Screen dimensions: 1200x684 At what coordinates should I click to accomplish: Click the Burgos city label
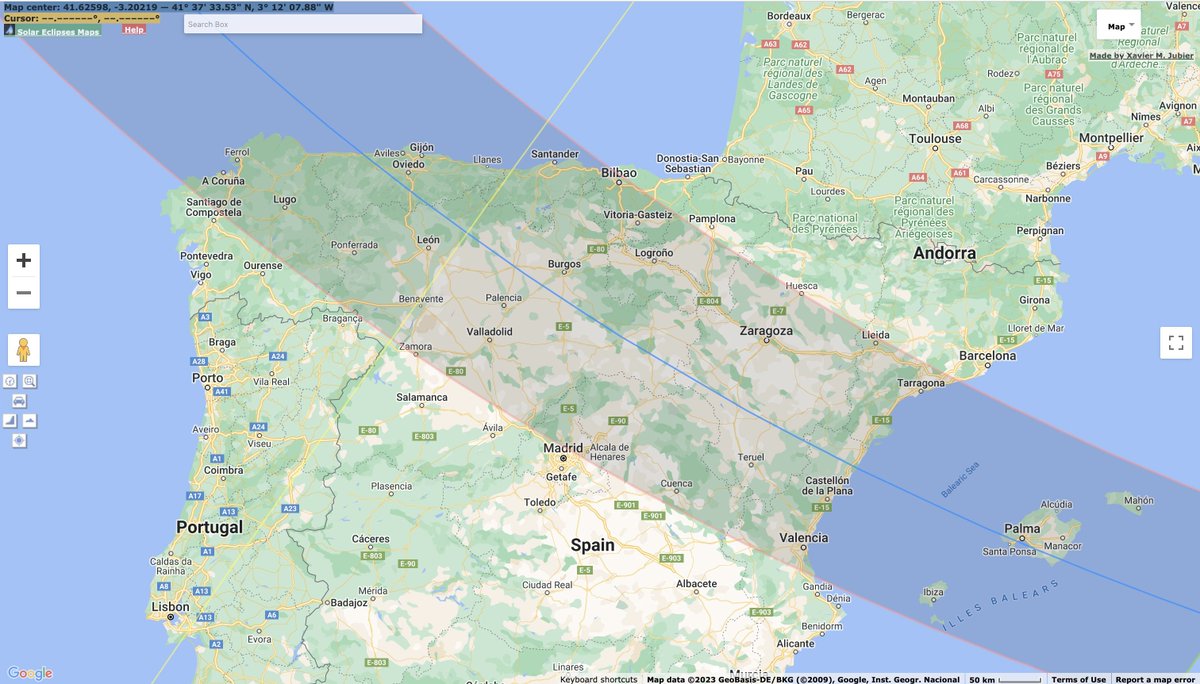(564, 264)
